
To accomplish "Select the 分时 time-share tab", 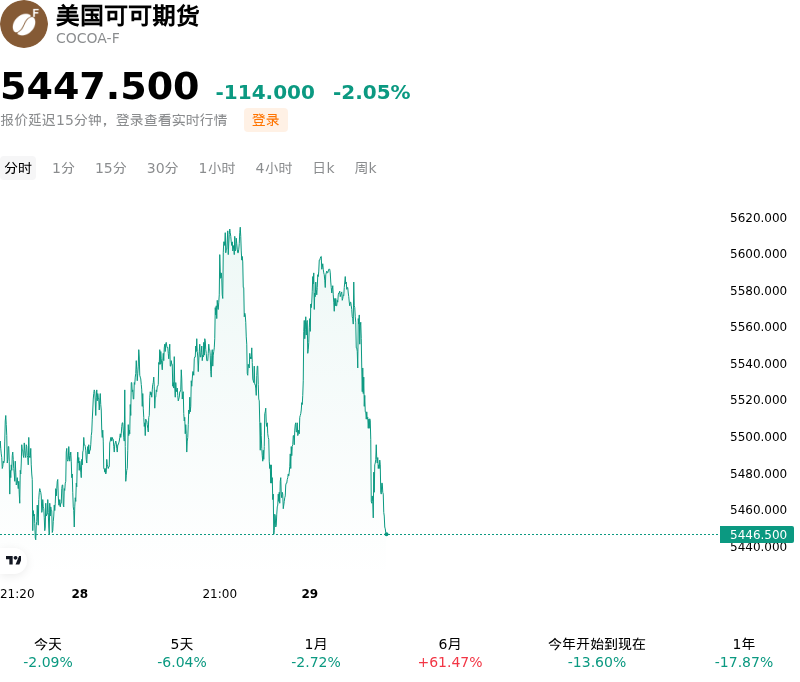I will (18, 168).
